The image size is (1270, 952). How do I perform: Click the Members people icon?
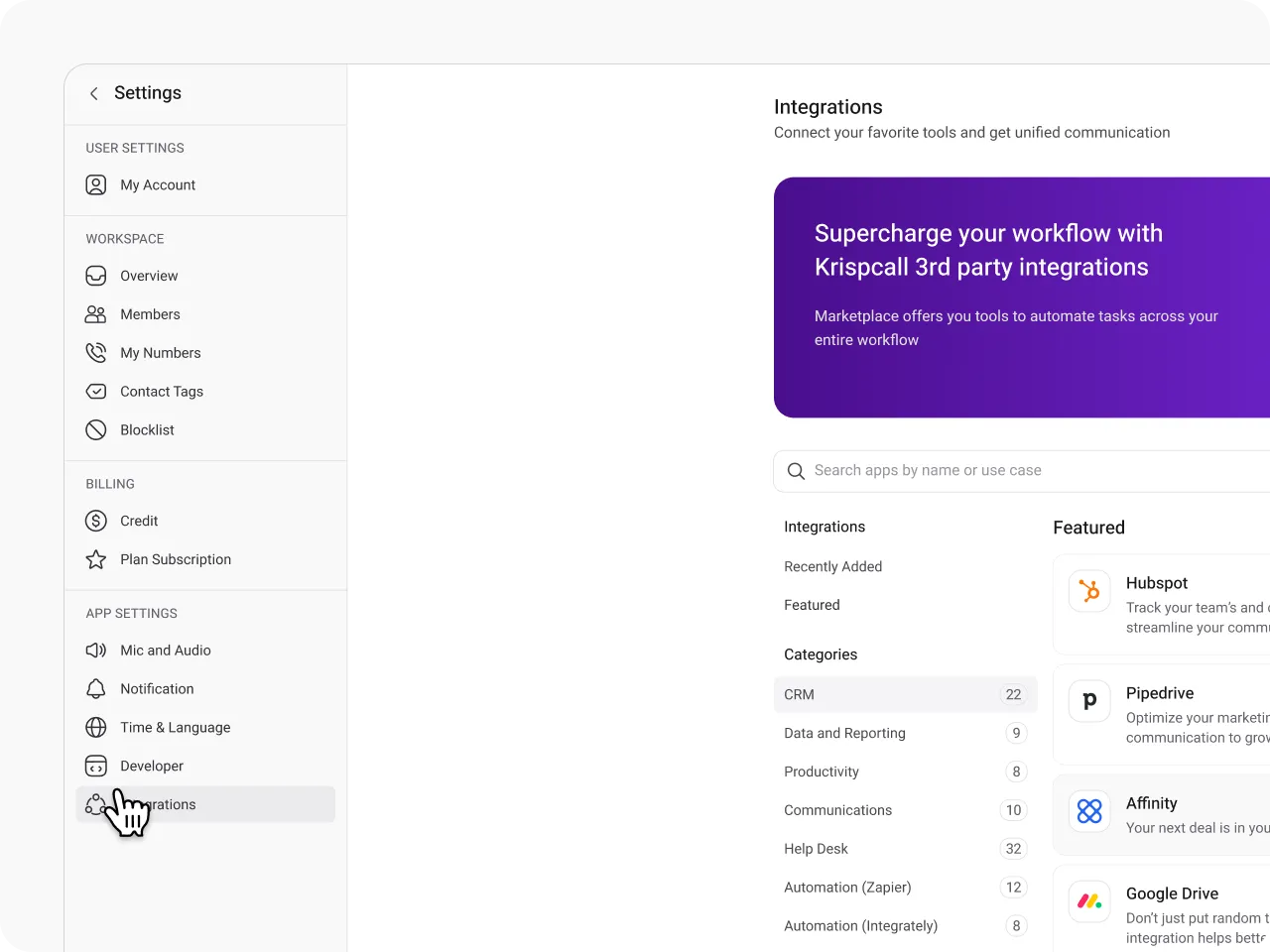pyautogui.click(x=96, y=314)
